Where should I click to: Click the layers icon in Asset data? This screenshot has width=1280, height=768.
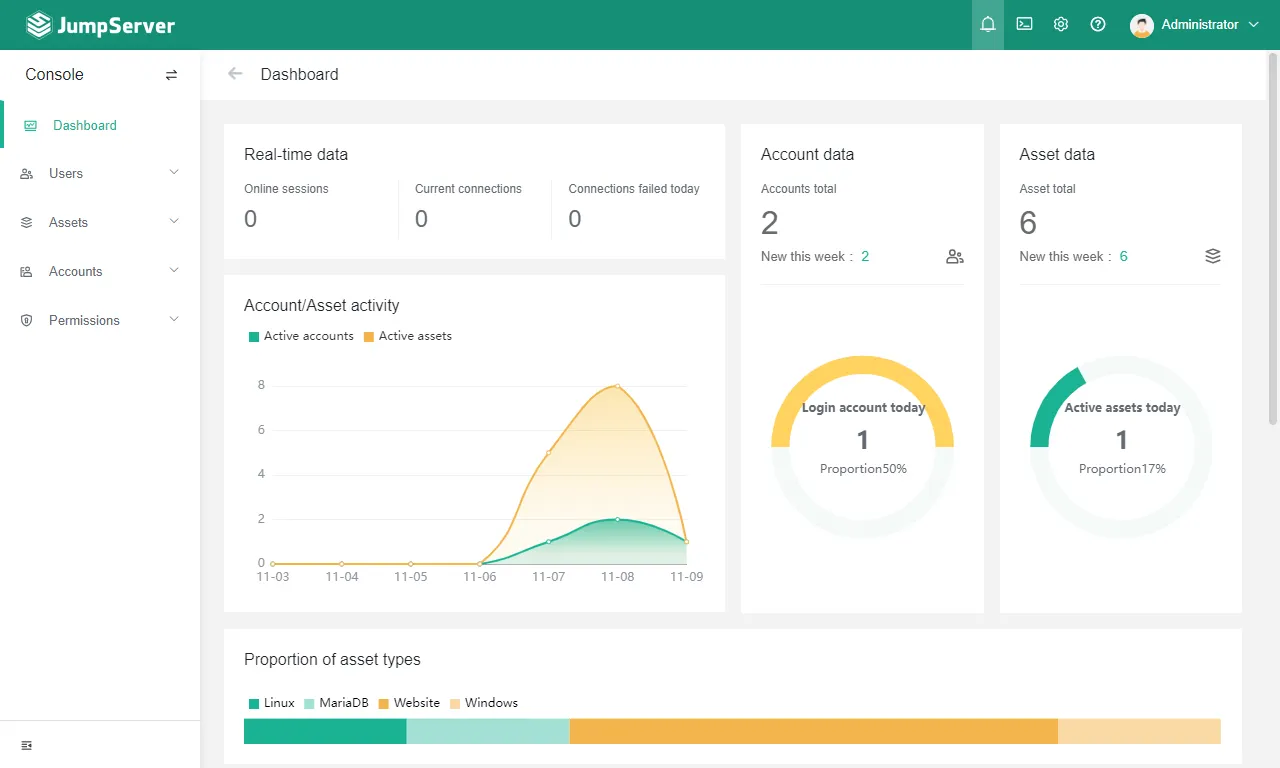tap(1213, 257)
